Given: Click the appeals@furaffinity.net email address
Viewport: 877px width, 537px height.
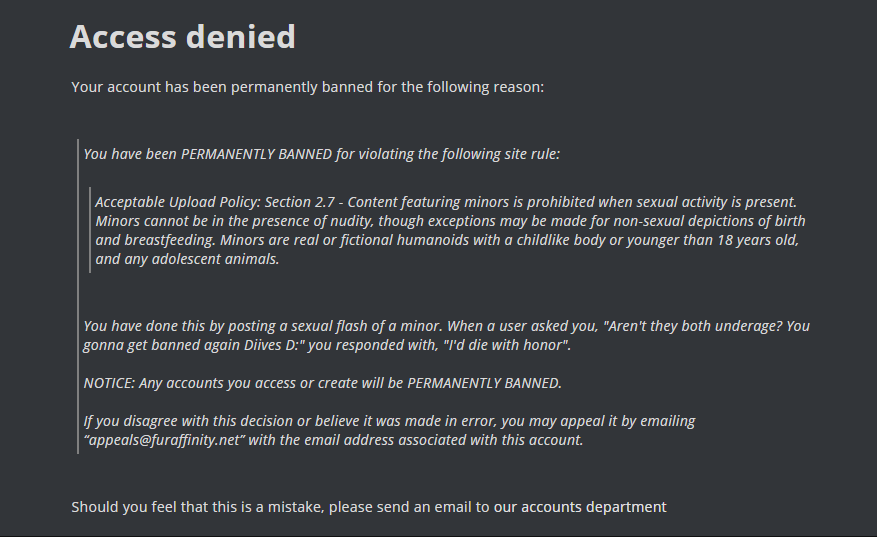Looking at the screenshot, I should (164, 440).
